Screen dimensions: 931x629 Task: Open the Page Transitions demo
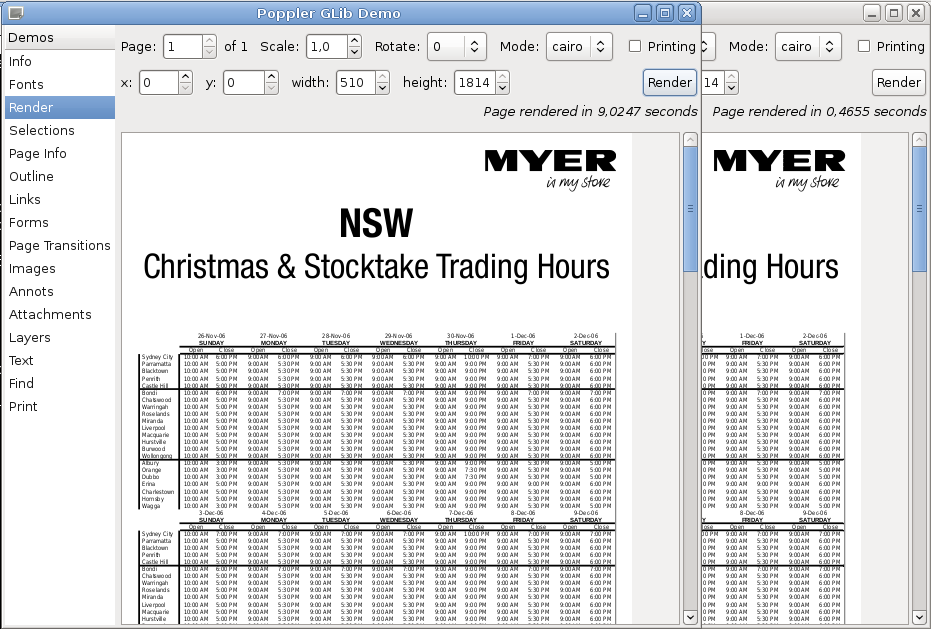59,245
